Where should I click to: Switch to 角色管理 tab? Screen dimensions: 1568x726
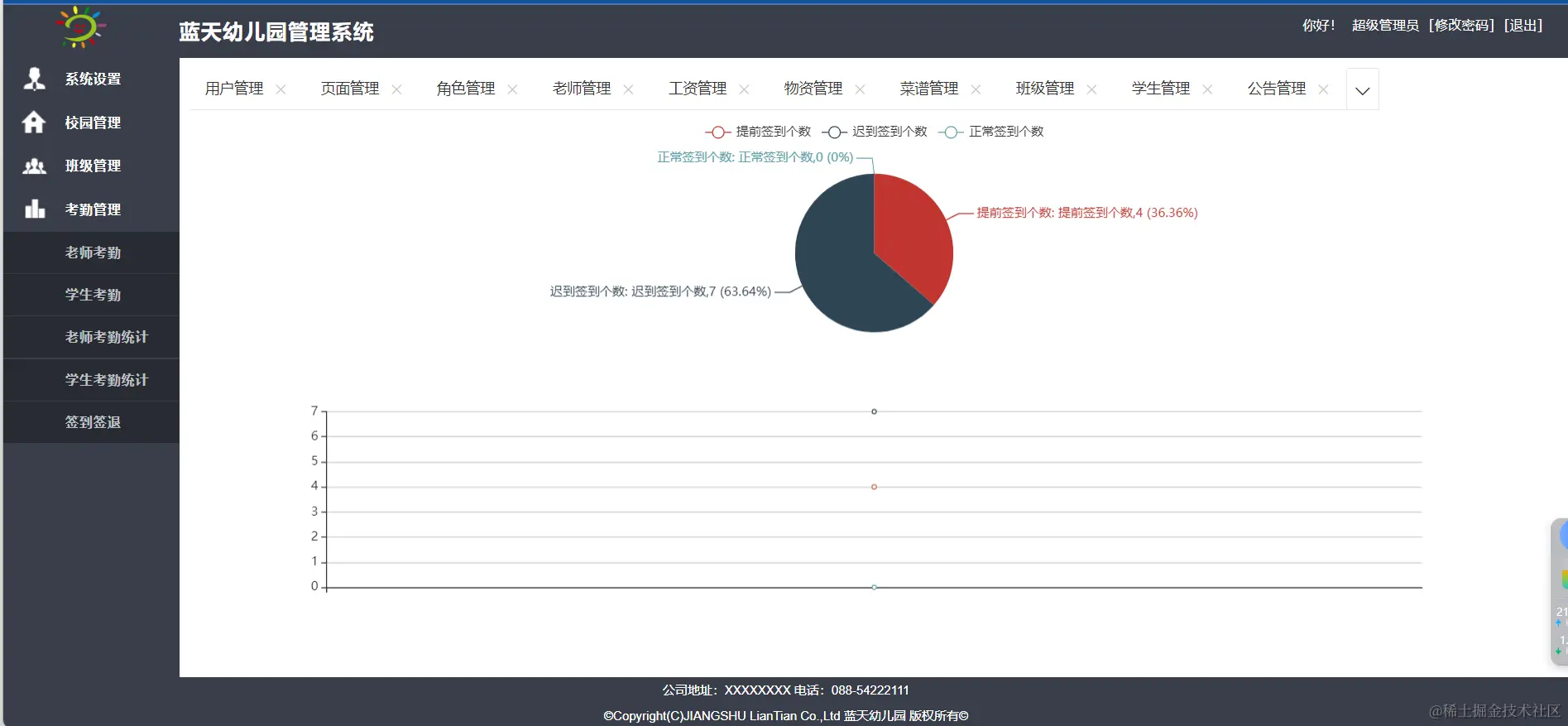466,89
